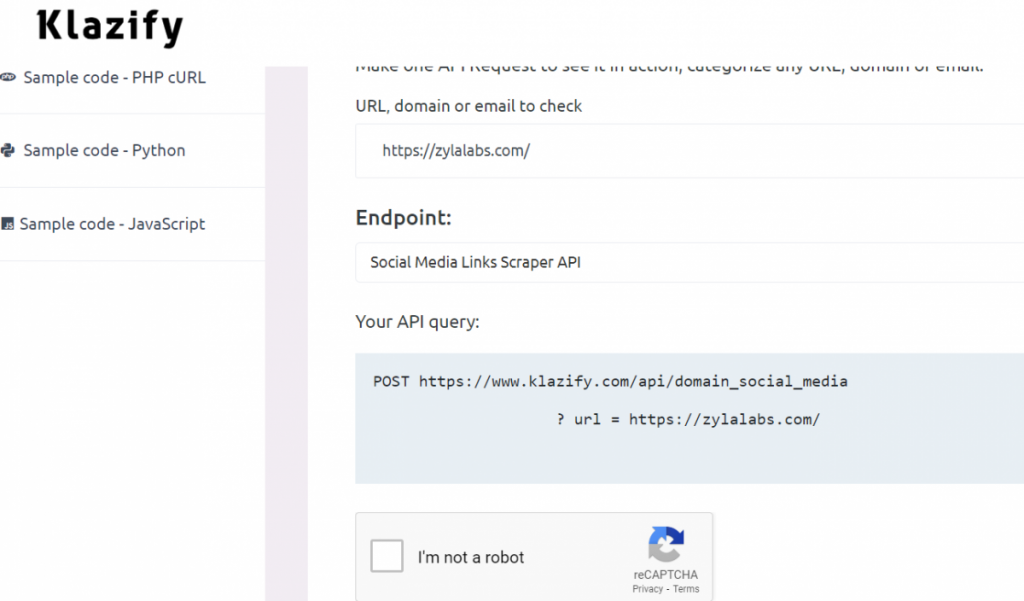Image resolution: width=1024 pixels, height=601 pixels.
Task: Click the Klazify logo
Action: point(110,27)
